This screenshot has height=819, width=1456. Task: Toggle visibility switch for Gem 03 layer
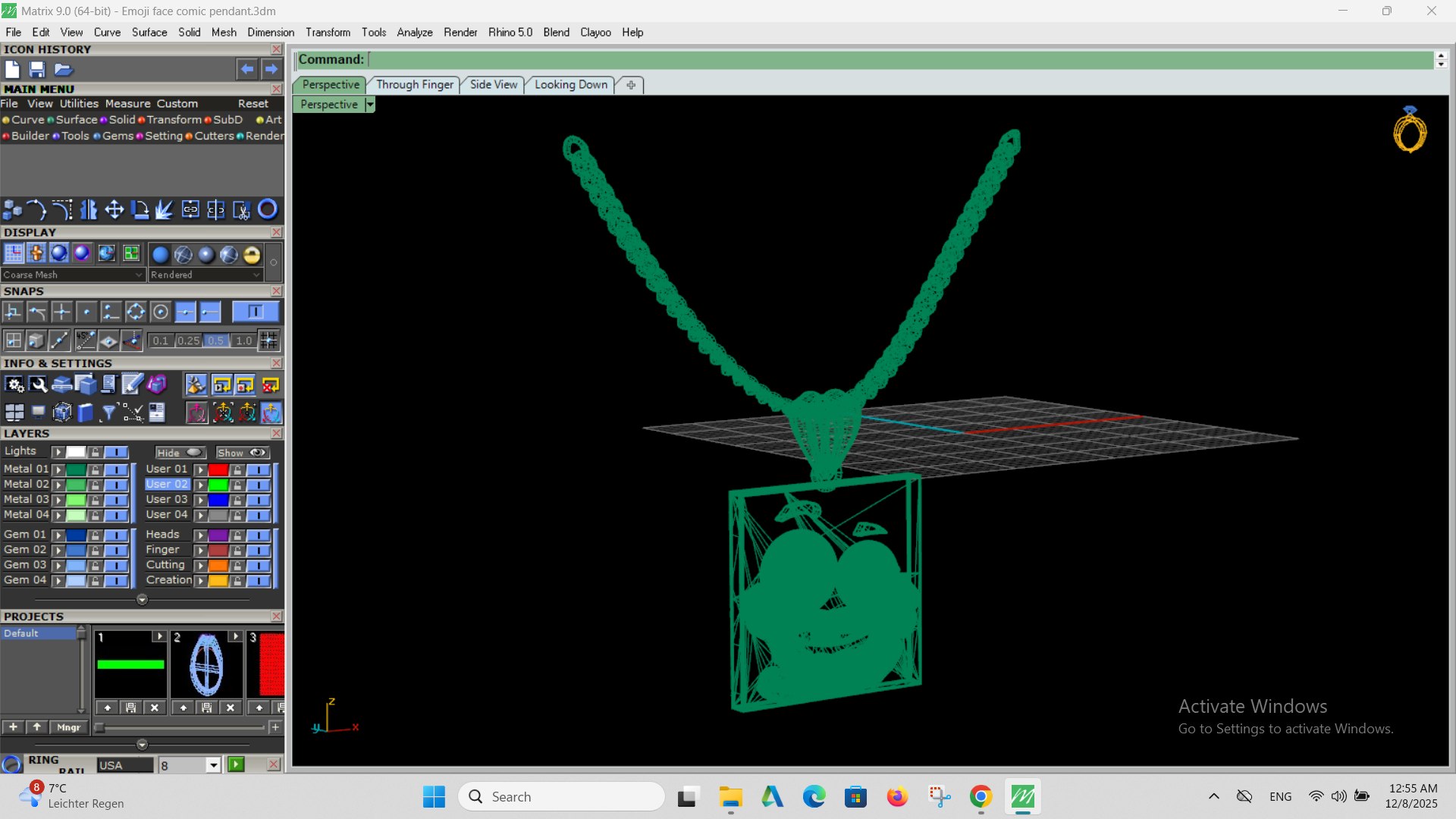(116, 565)
